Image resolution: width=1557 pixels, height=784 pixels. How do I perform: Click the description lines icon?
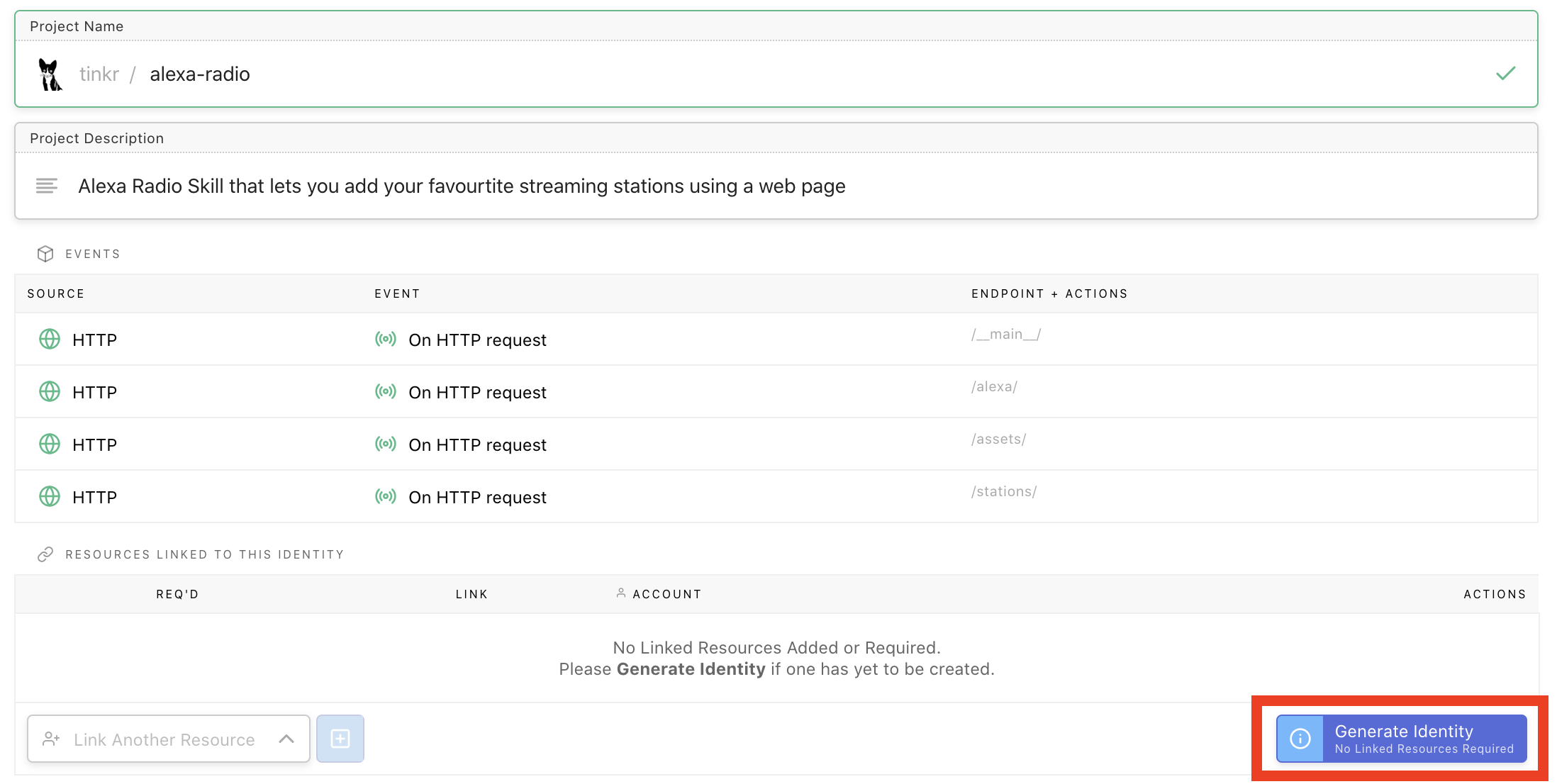47,186
